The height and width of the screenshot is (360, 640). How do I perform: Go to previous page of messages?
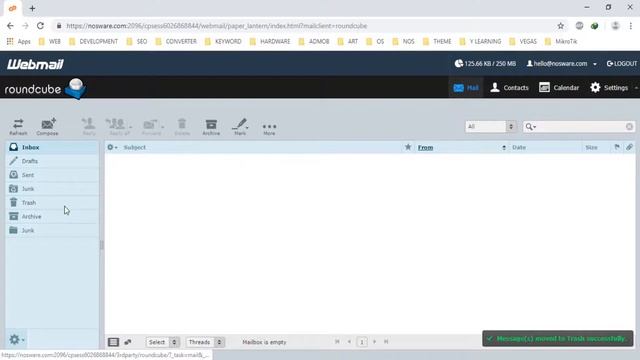[x=349, y=342]
